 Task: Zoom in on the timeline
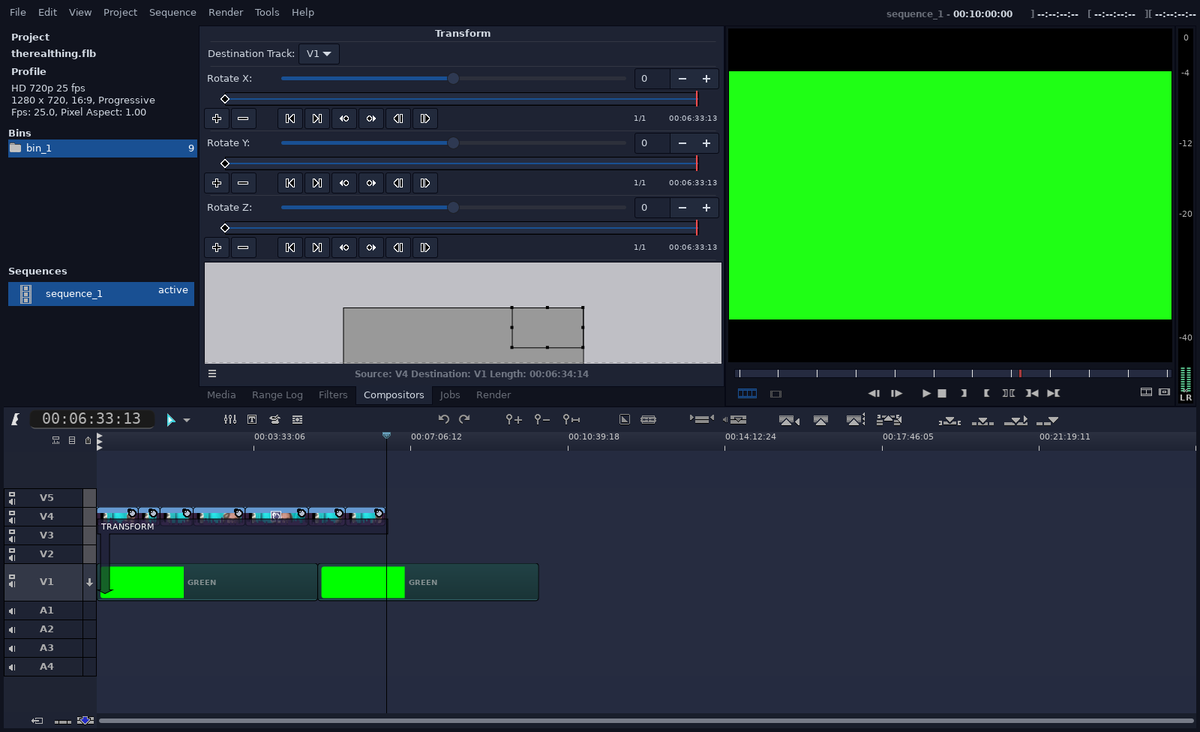pos(514,420)
